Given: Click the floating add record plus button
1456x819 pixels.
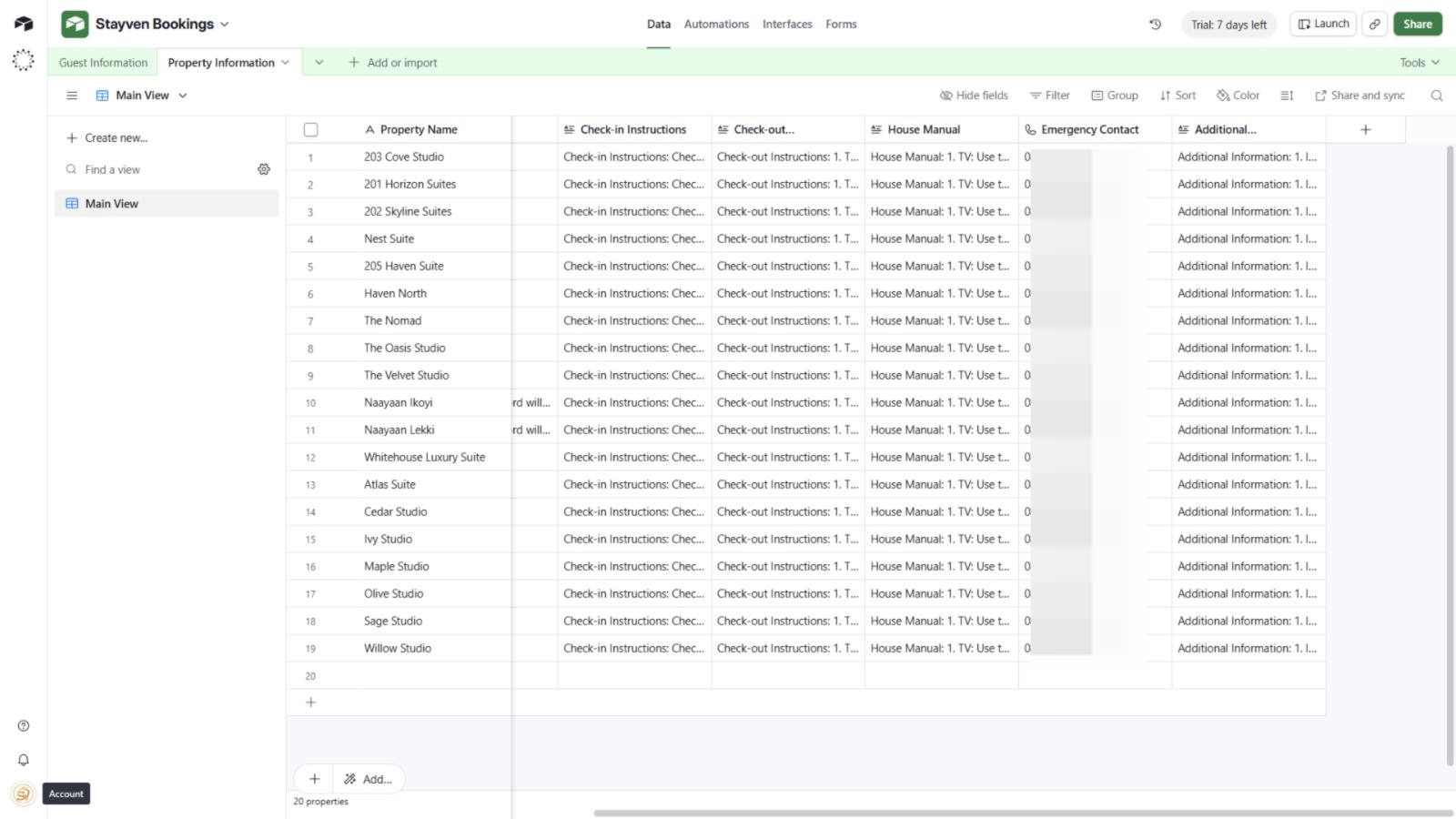Looking at the screenshot, I should point(314,779).
